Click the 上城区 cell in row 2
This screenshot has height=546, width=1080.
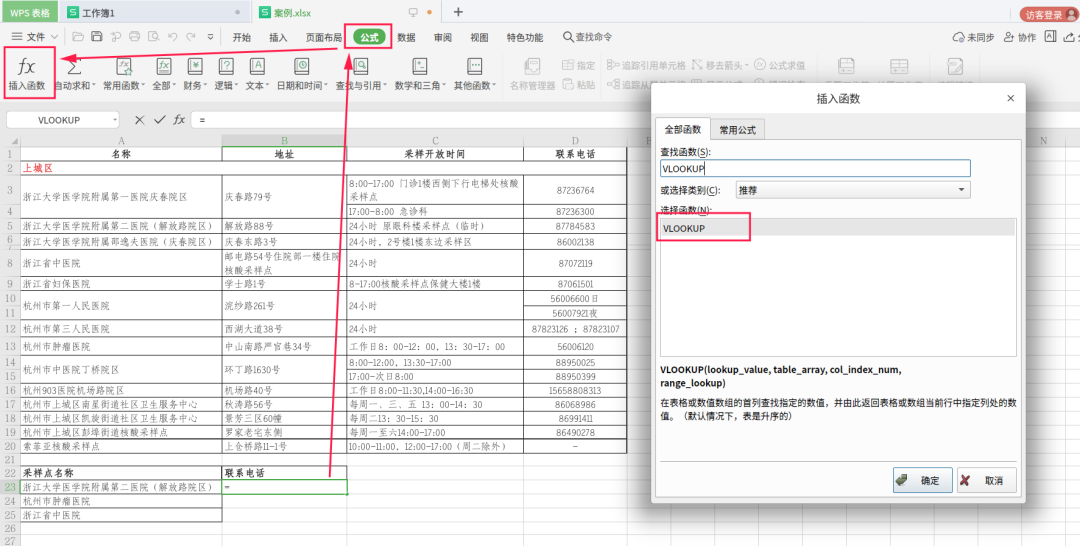click(x=323, y=168)
